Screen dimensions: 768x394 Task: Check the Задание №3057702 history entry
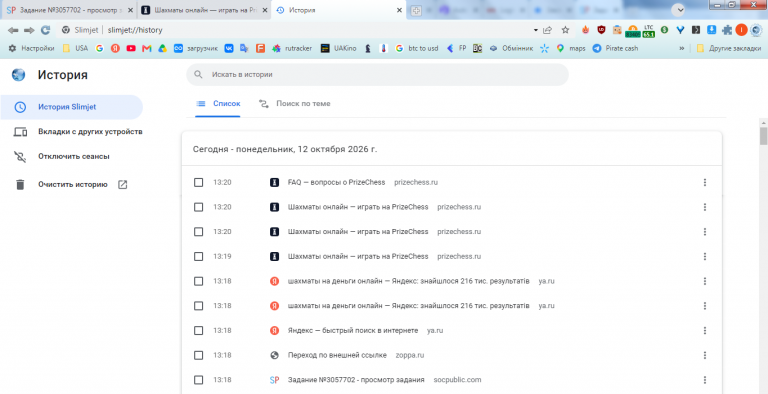(x=198, y=380)
